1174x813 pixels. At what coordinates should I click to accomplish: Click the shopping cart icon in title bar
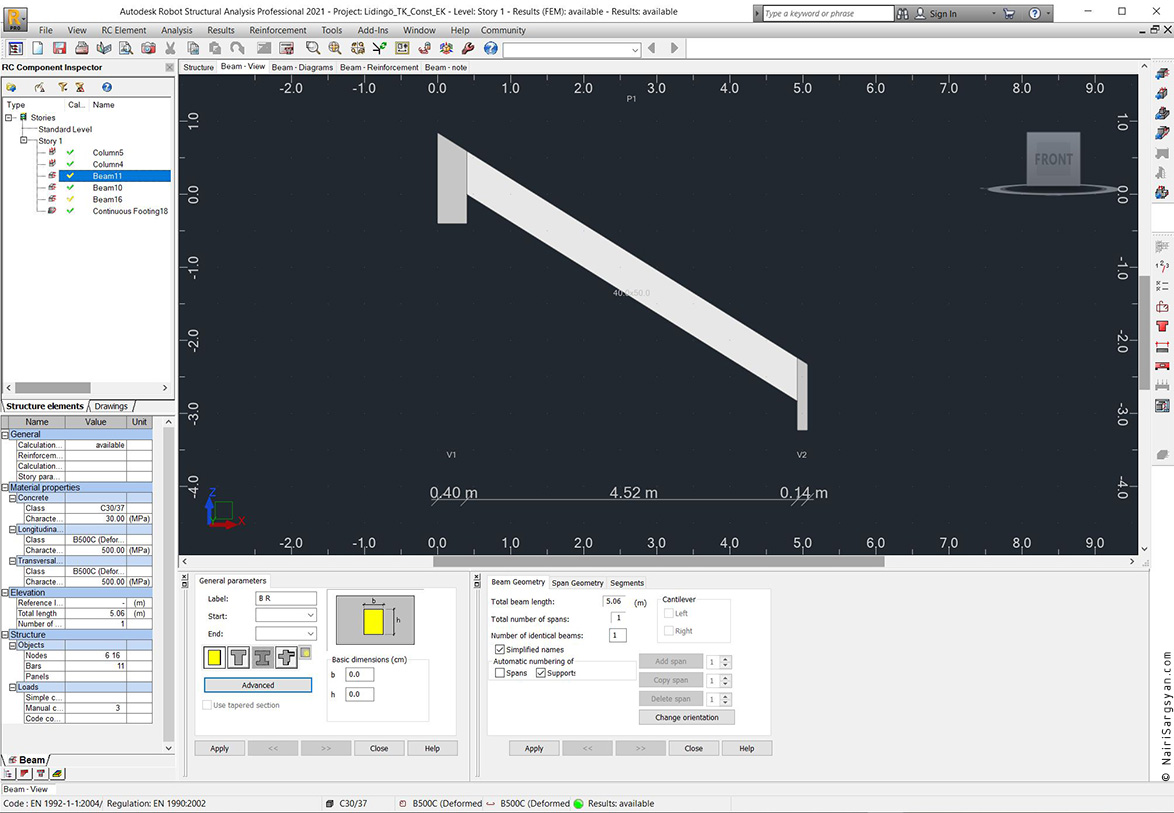click(1009, 13)
